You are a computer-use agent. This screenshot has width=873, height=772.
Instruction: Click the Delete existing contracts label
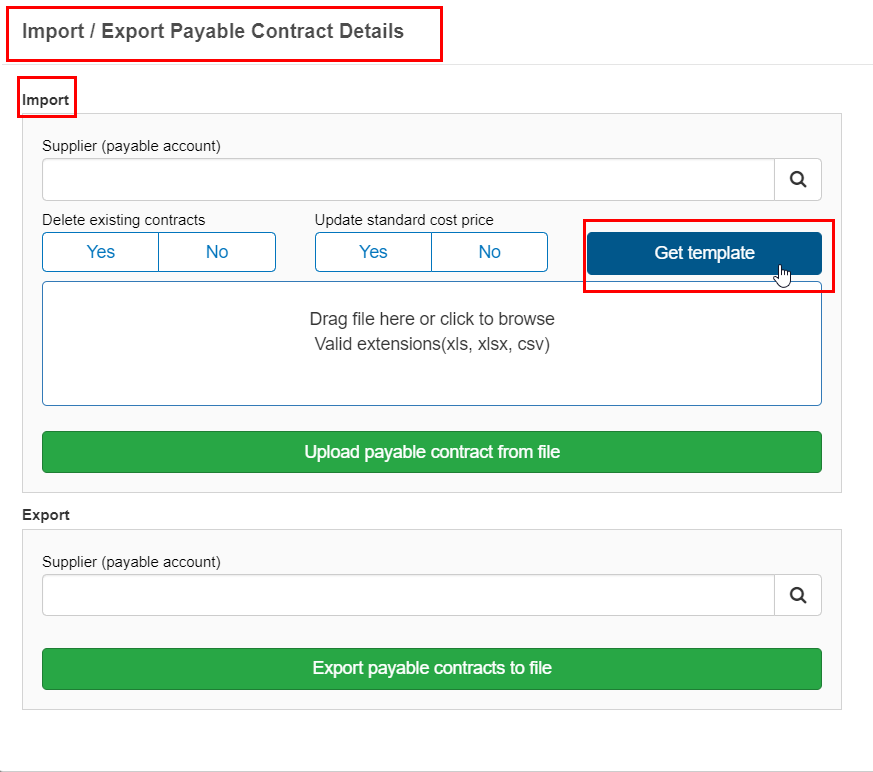(124, 220)
